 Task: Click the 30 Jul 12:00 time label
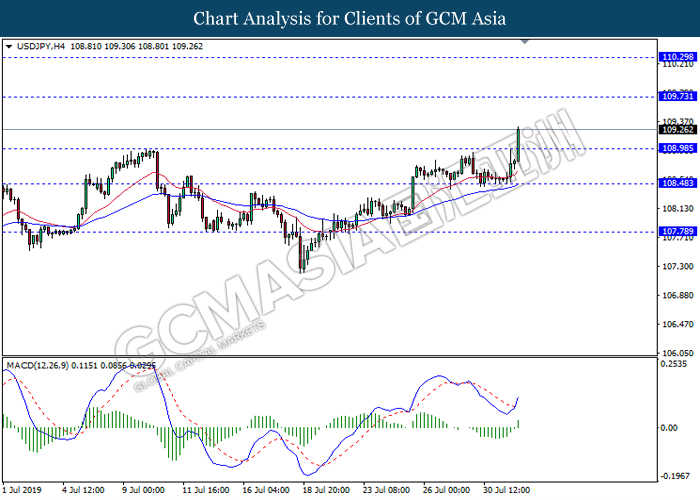pos(507,490)
